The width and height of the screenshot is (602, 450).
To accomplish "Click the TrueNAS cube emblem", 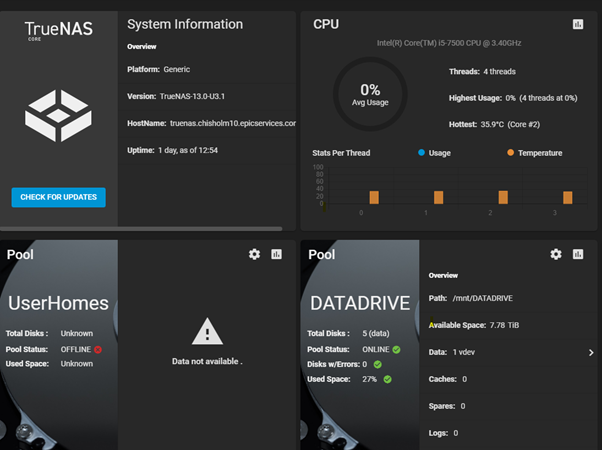I will (x=58, y=116).
